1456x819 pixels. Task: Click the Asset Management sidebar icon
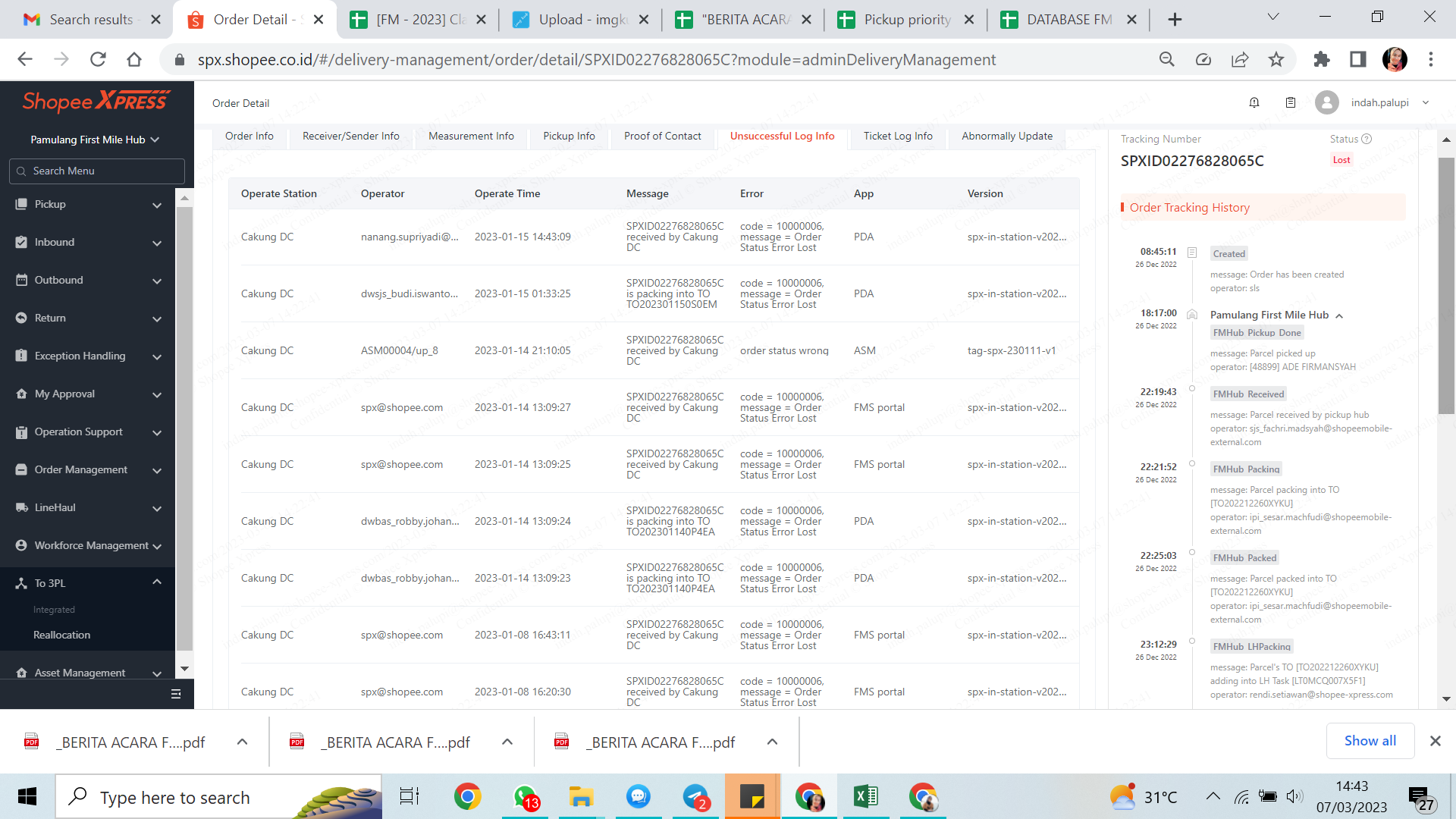click(21, 673)
